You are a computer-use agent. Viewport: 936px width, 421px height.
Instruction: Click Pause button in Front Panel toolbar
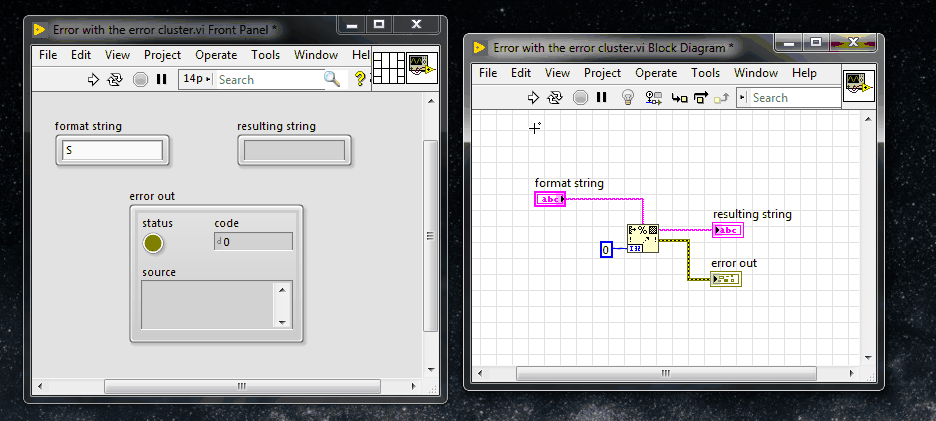[x=161, y=79]
